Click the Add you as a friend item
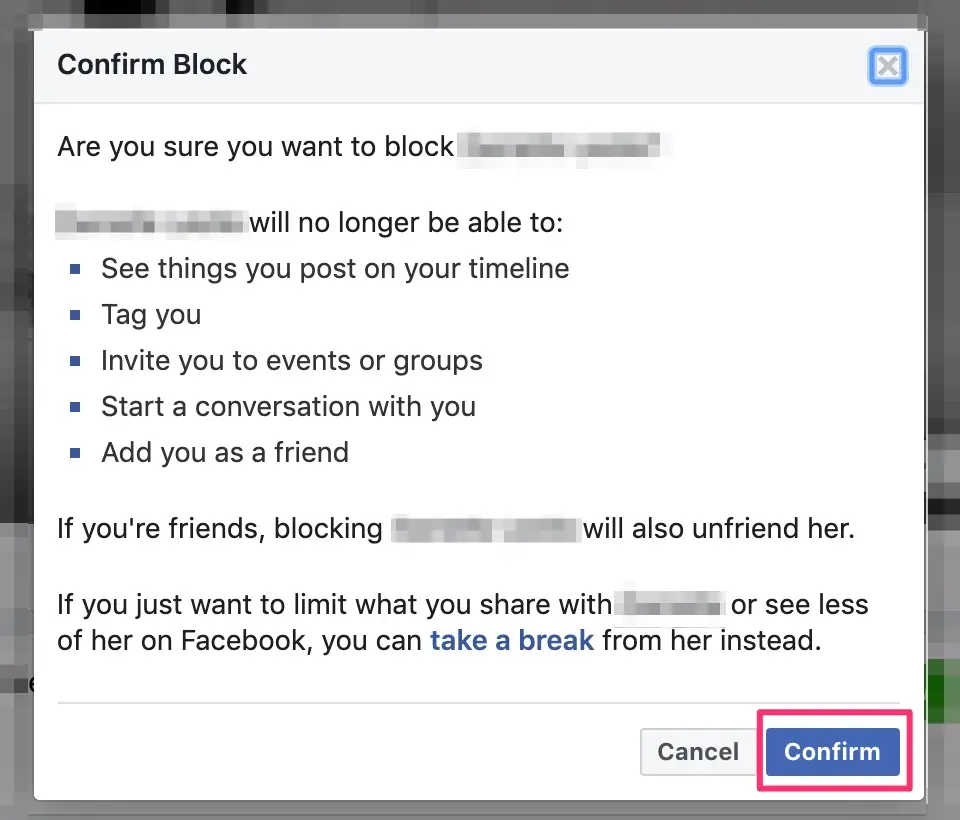 click(224, 452)
